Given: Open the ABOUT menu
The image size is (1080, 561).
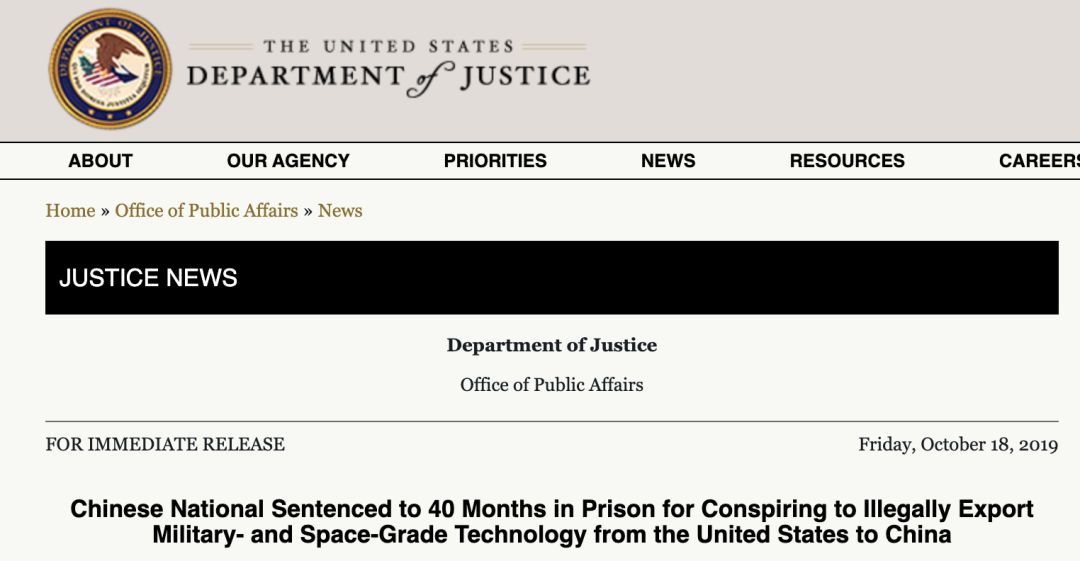Looking at the screenshot, I should tap(101, 161).
